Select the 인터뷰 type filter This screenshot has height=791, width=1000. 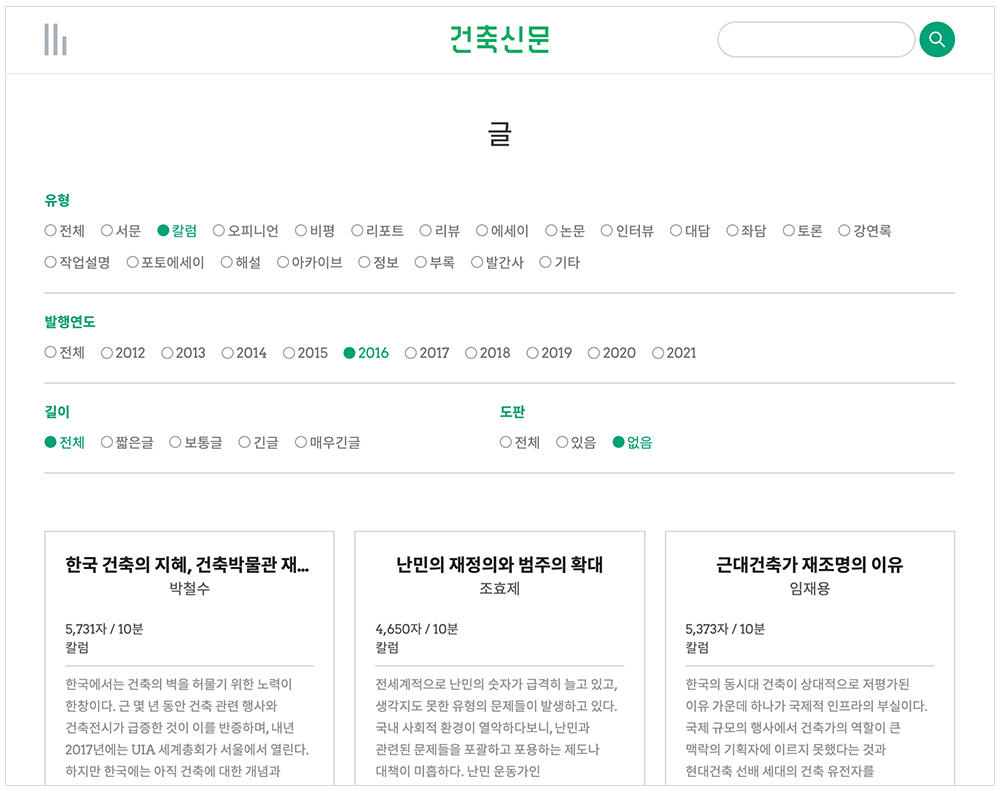point(627,231)
